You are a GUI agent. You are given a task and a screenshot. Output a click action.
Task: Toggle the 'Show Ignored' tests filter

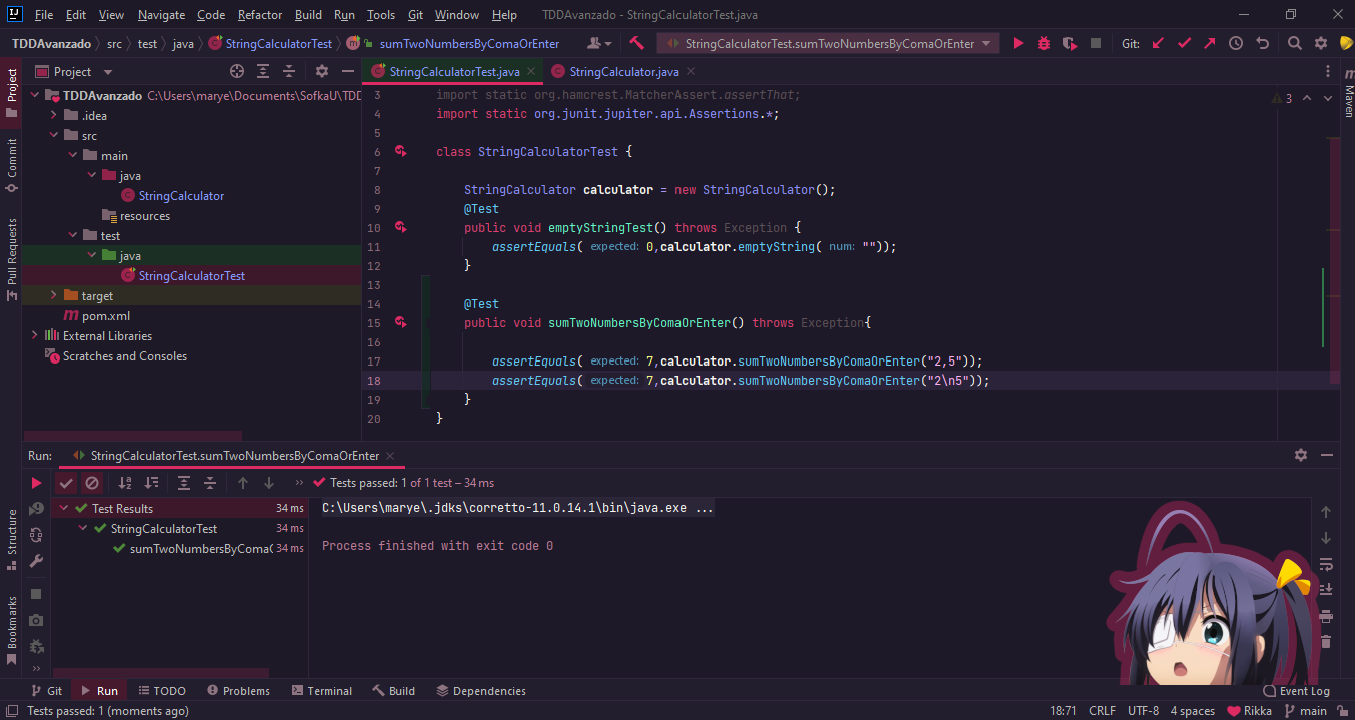click(92, 482)
